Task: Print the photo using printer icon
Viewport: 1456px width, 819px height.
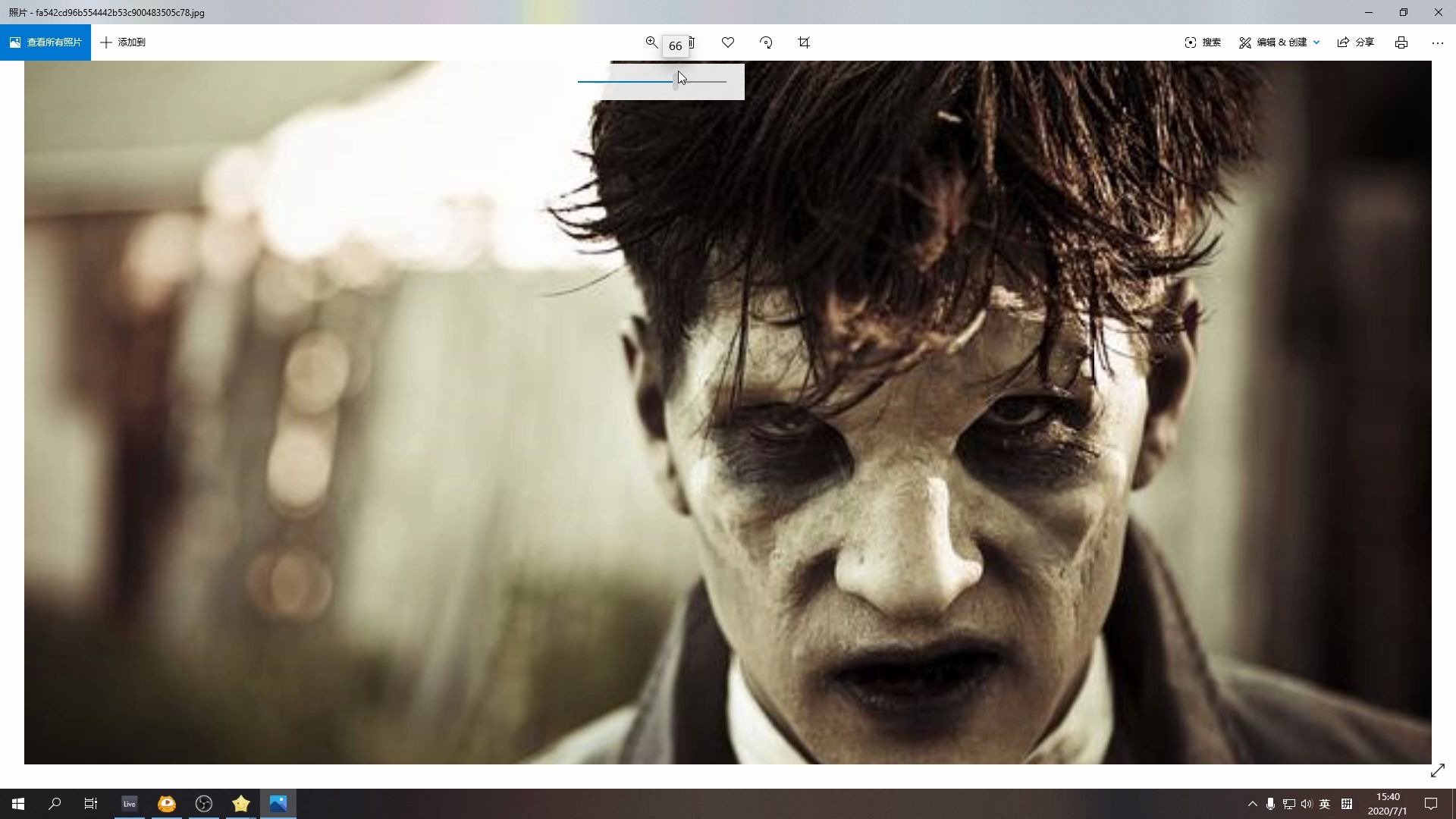Action: [1401, 42]
